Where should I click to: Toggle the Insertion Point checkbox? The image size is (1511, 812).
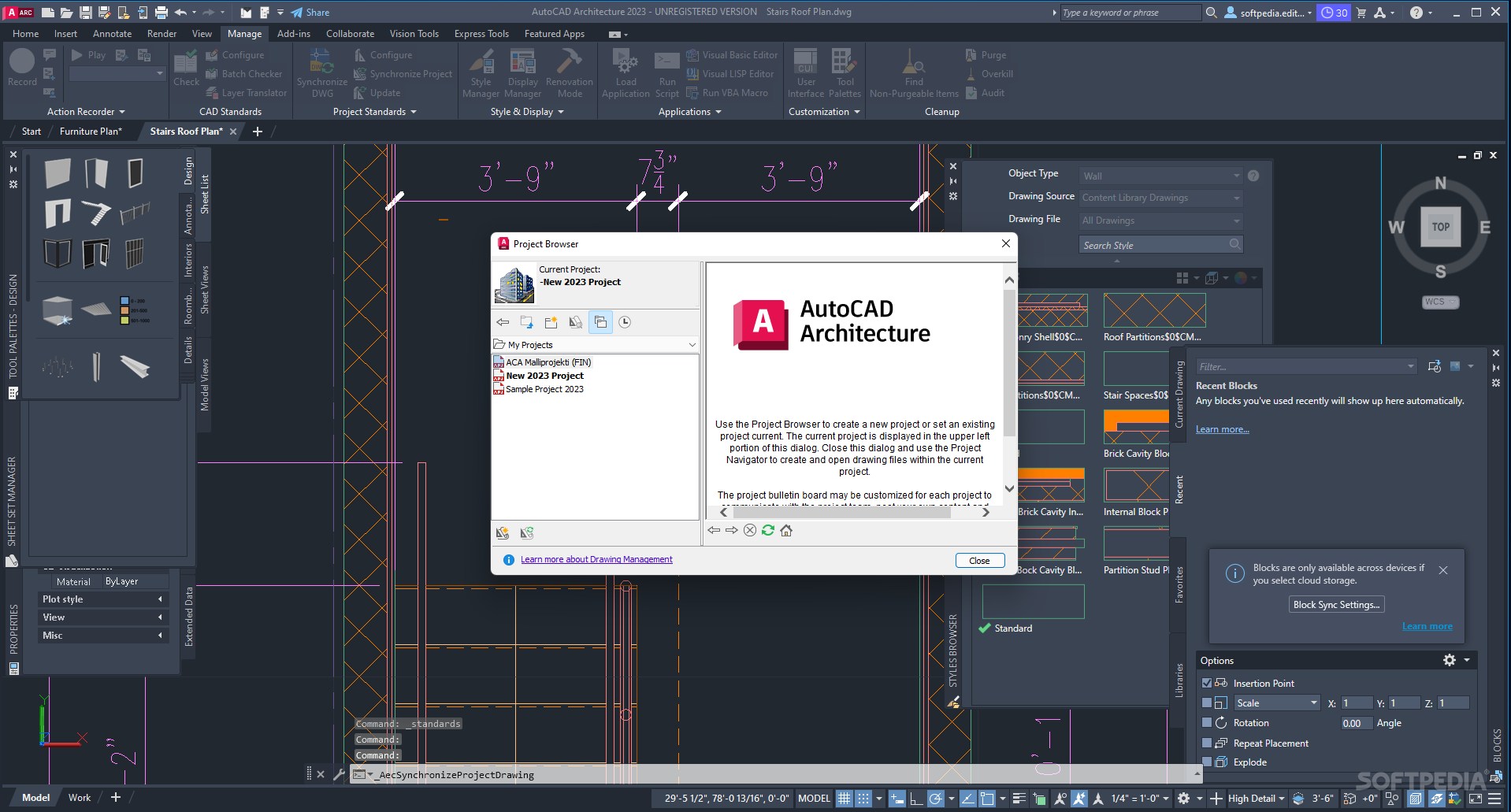coord(1207,683)
